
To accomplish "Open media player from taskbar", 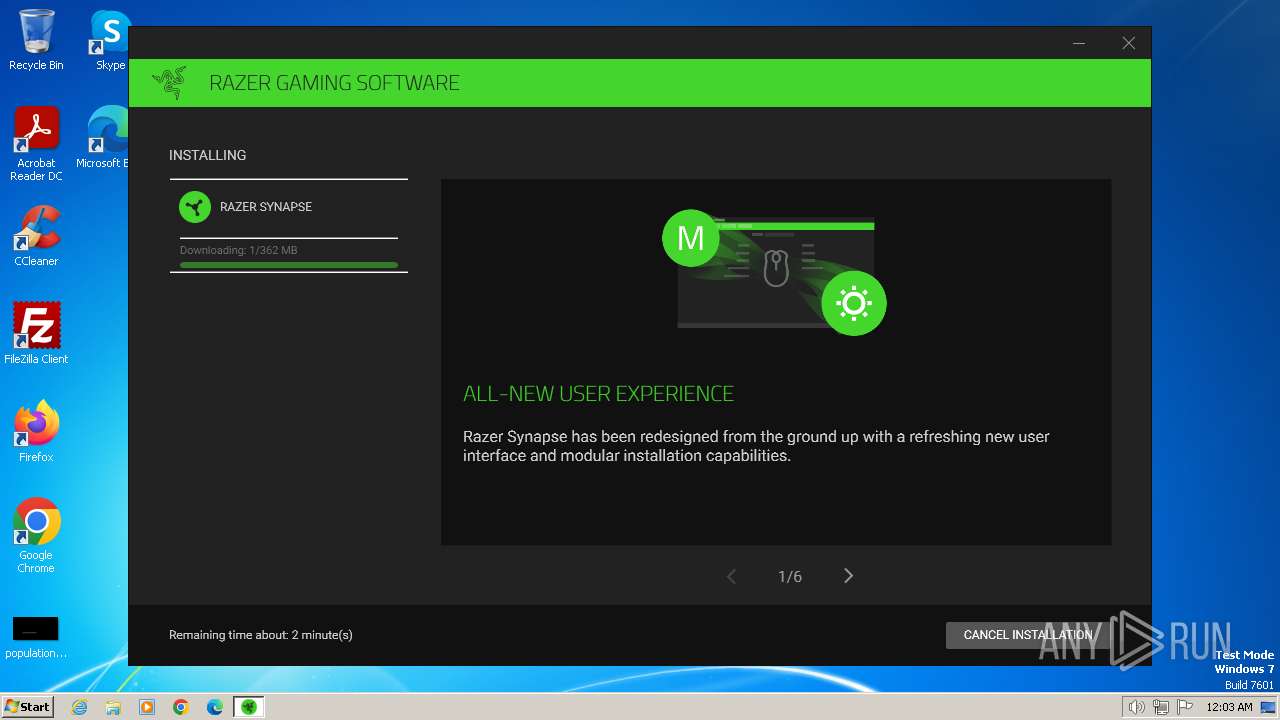I will click(147, 707).
